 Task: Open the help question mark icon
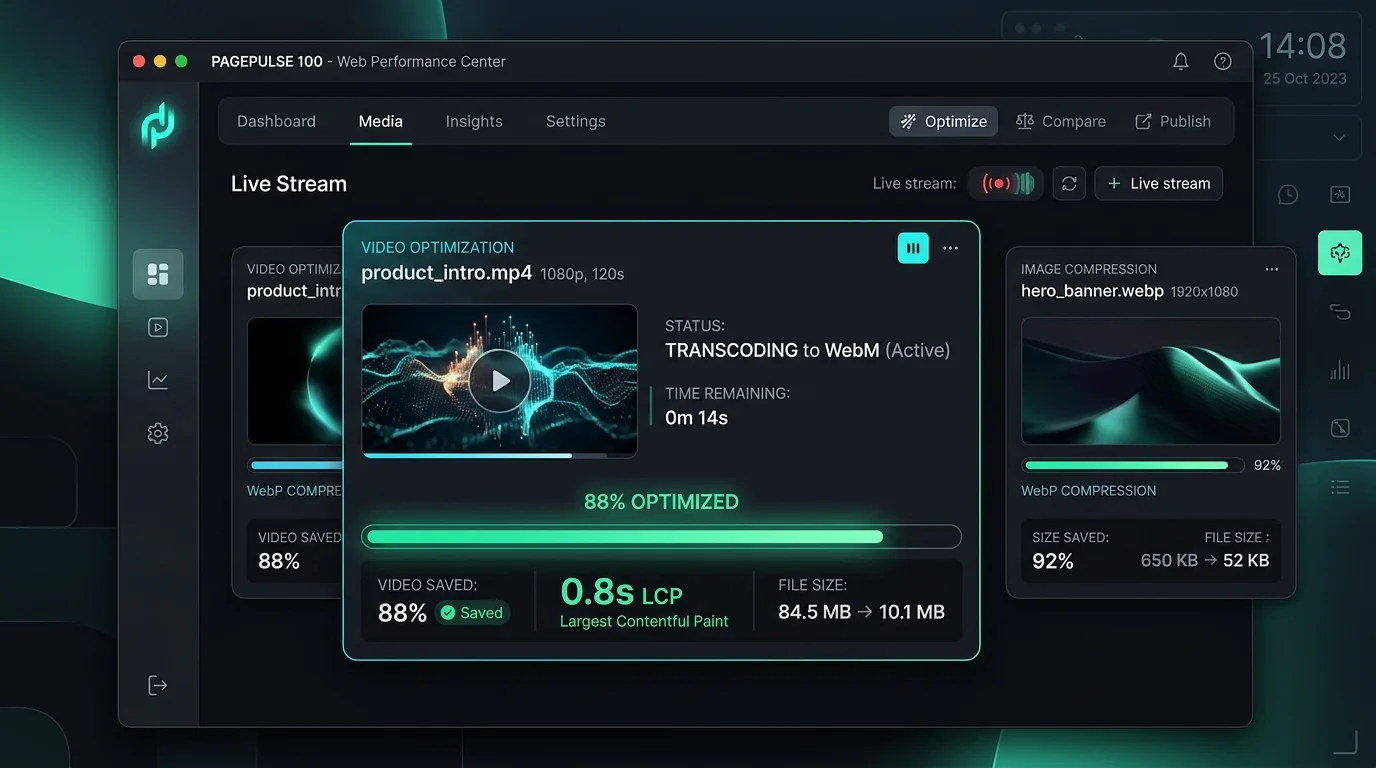[1223, 61]
